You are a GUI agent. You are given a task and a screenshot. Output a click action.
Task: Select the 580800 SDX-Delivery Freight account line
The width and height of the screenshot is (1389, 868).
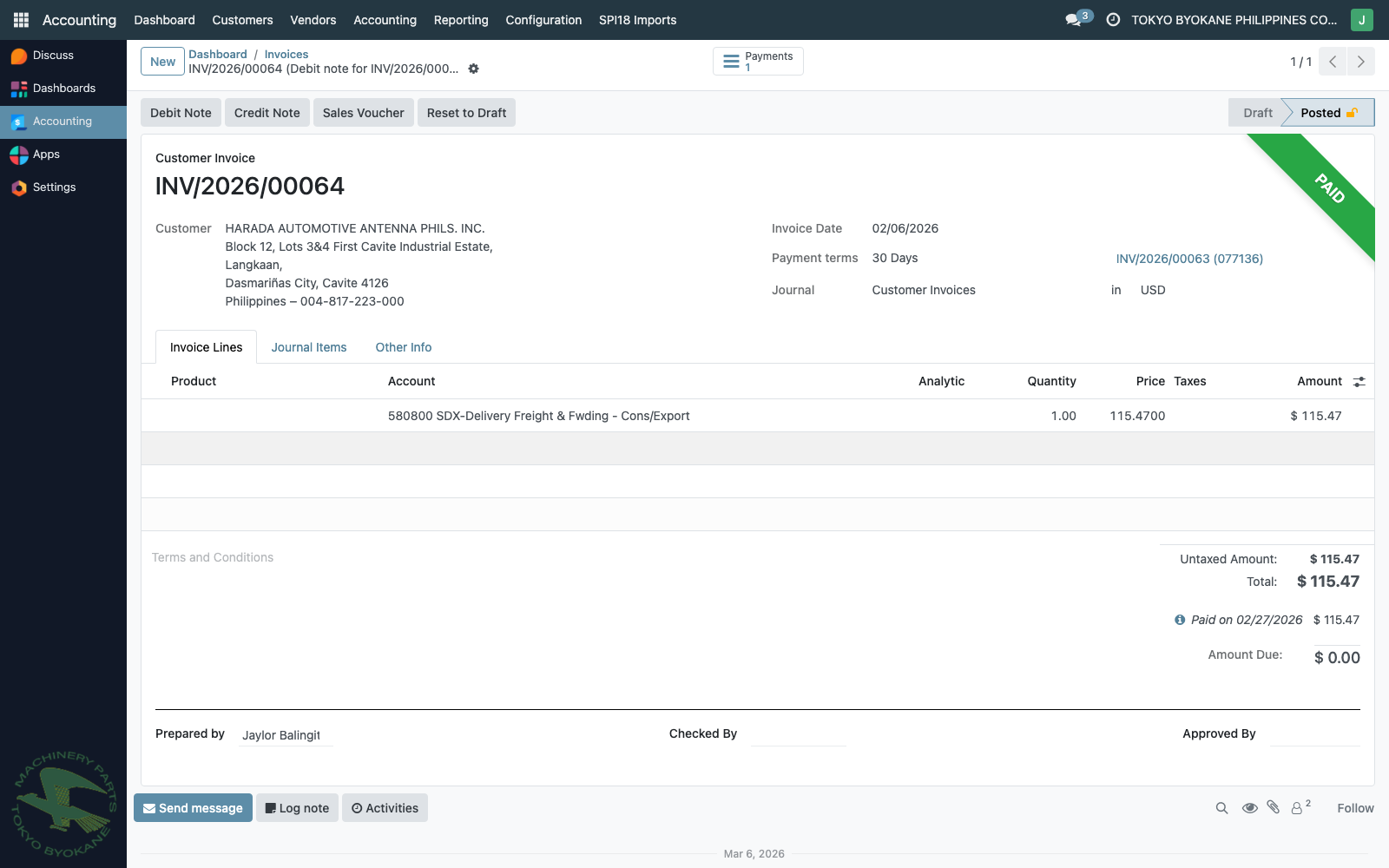[538, 416]
